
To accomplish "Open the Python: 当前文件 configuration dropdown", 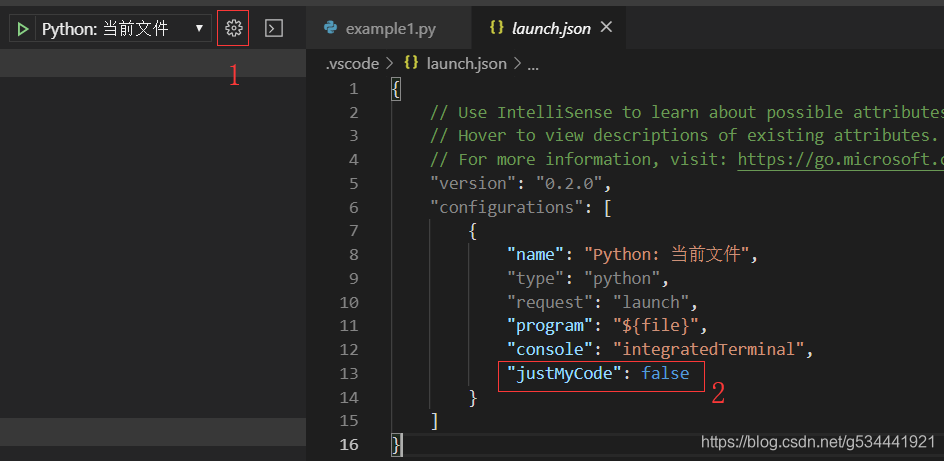I will tap(124, 28).
